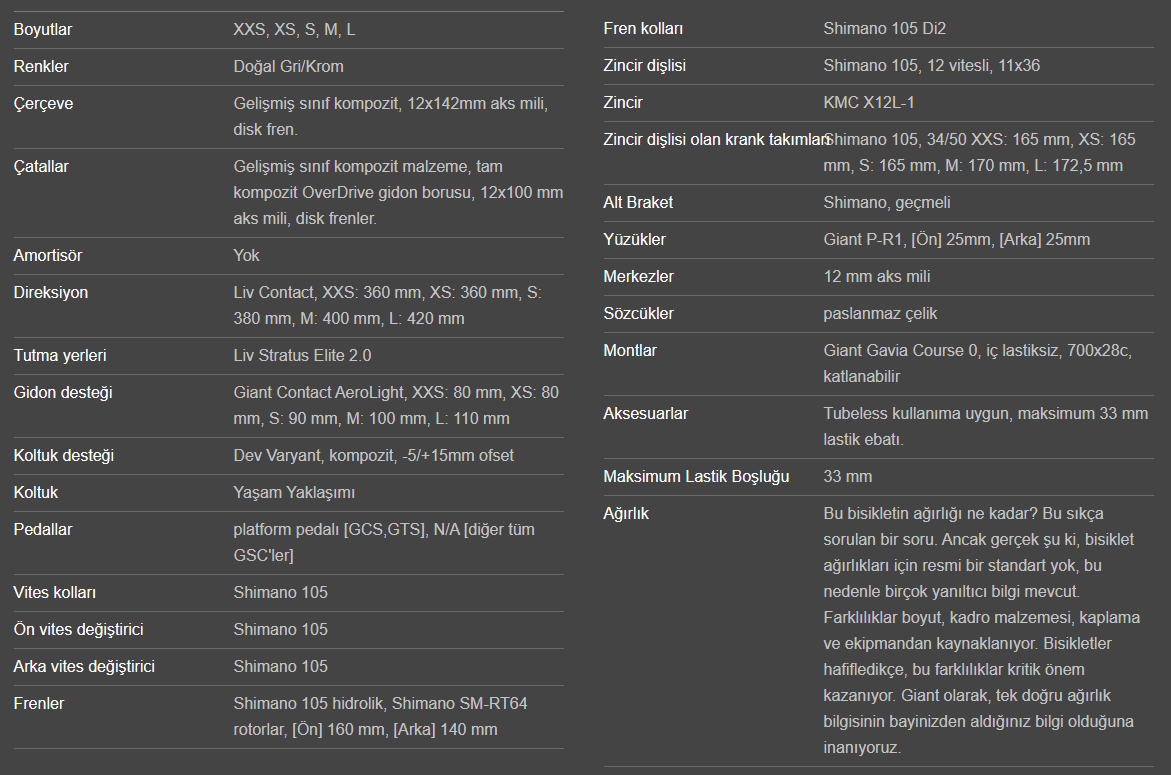Select the 'Sözcükler' label
Viewport: 1171px width, 775px height.
tap(639, 314)
